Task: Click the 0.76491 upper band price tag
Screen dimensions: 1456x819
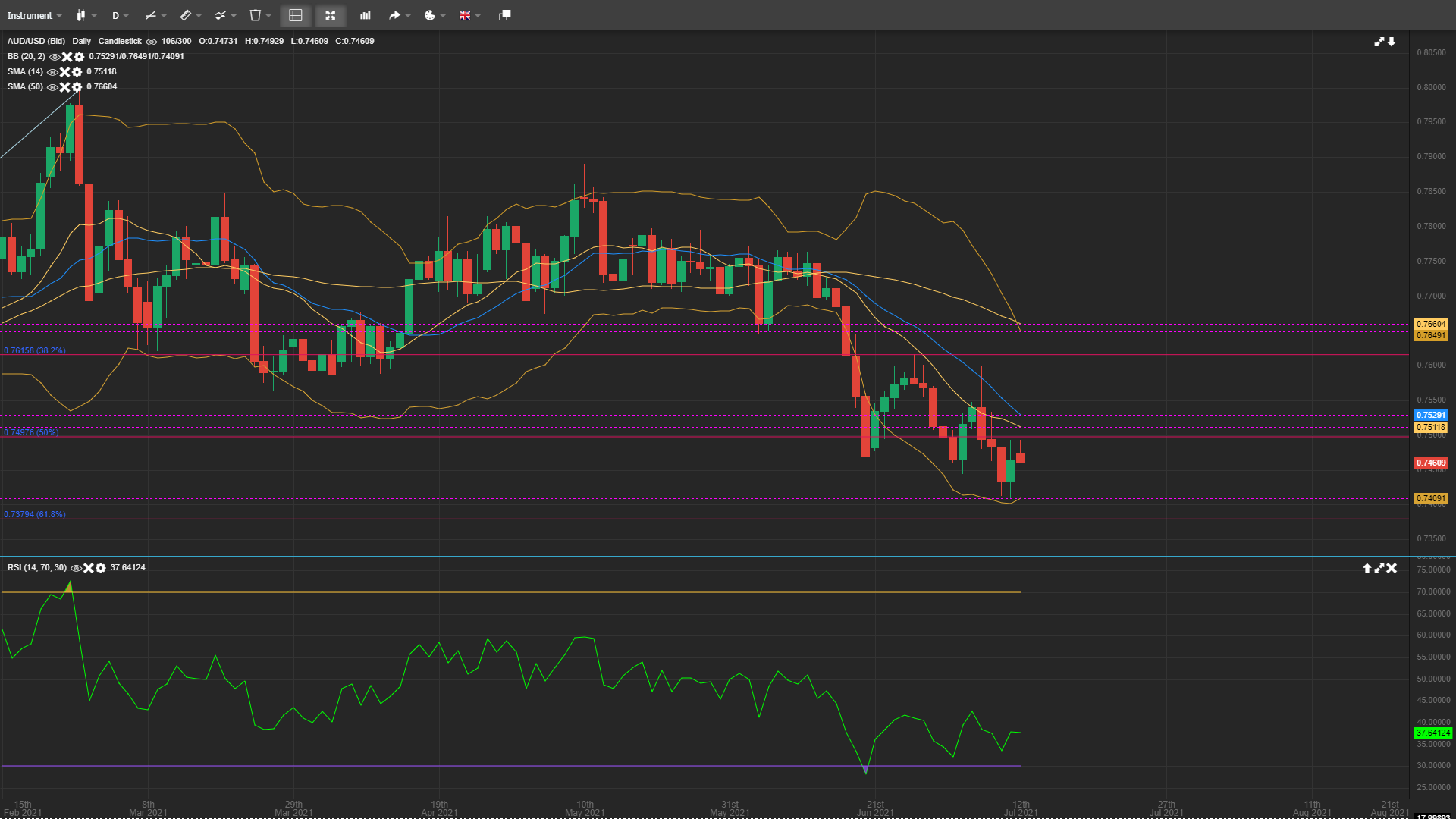Action: (x=1432, y=335)
